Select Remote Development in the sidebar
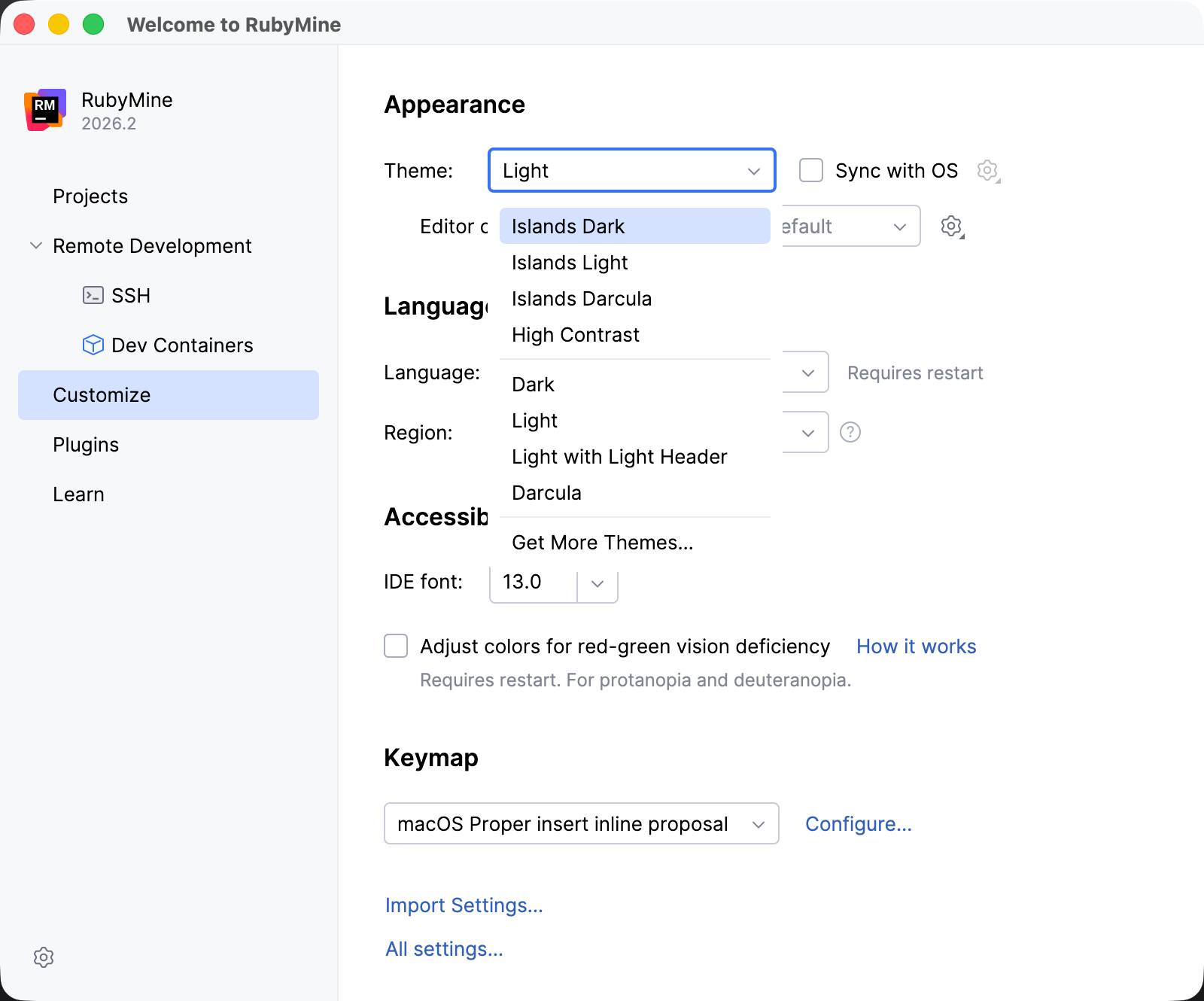This screenshot has width=1204, height=1001. [x=169, y=245]
